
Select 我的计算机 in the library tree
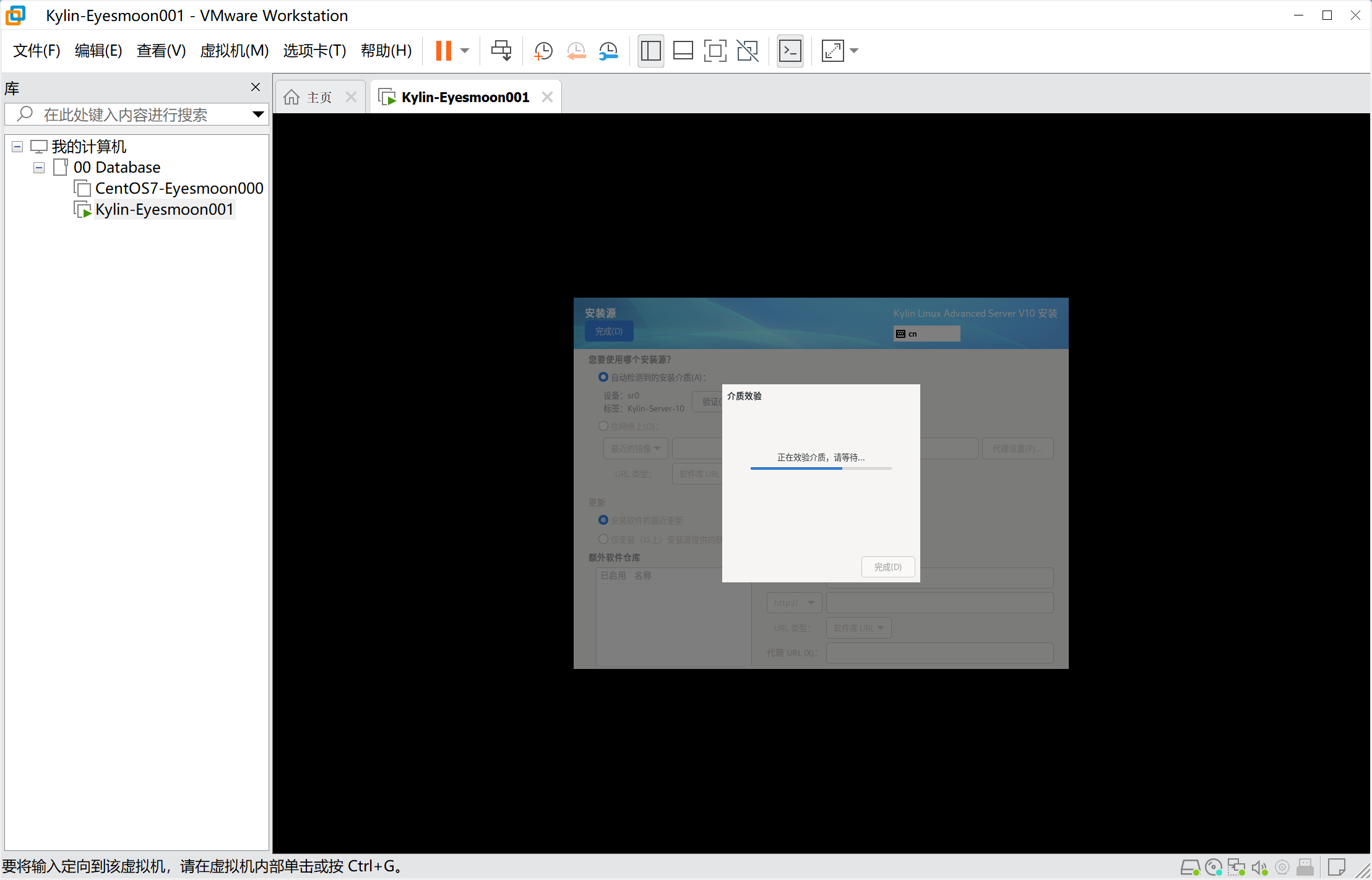[88, 147]
